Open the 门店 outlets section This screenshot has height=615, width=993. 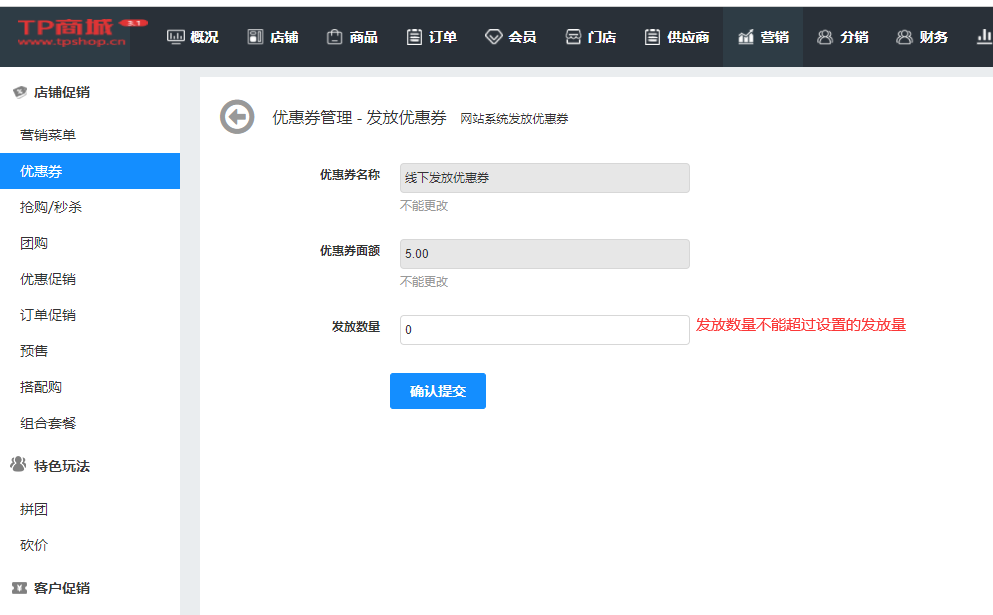coord(591,37)
